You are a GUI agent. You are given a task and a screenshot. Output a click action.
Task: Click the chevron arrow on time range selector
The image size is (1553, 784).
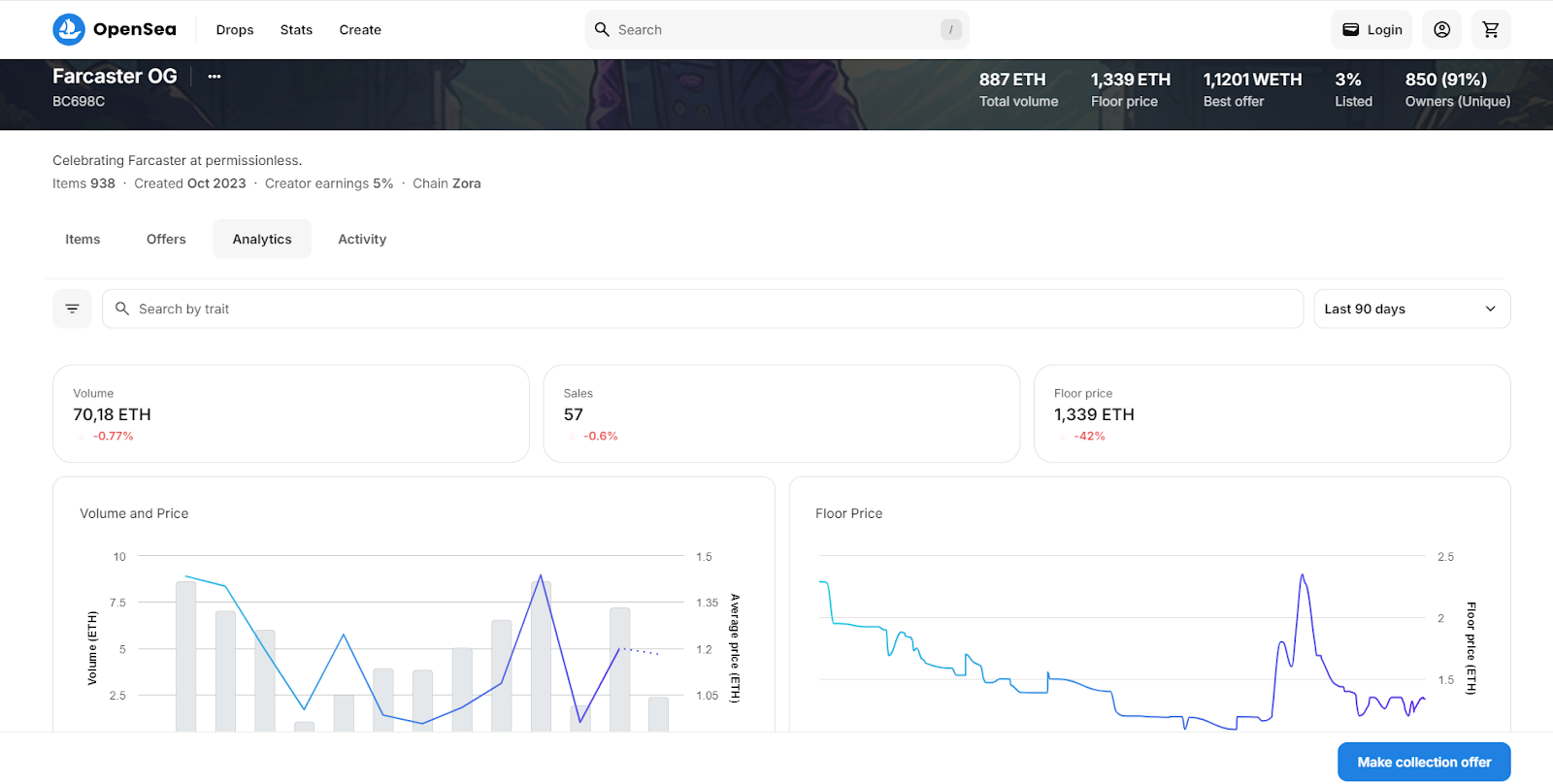1490,309
